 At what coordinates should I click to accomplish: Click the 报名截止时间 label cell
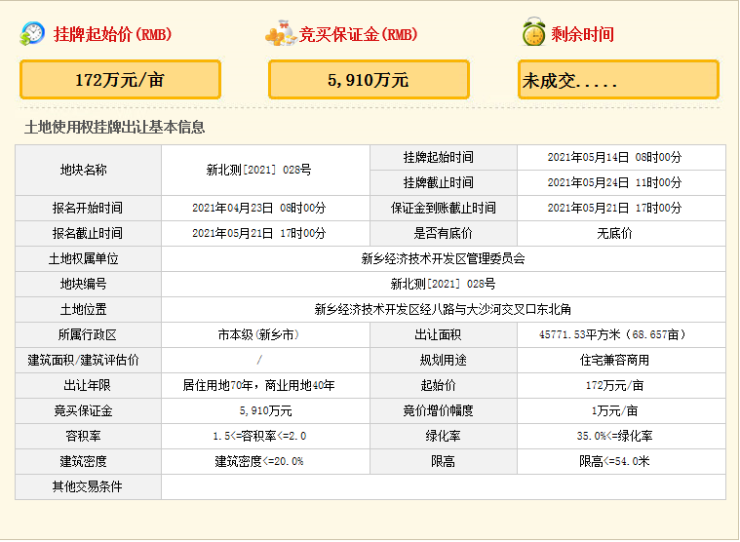click(x=88, y=233)
